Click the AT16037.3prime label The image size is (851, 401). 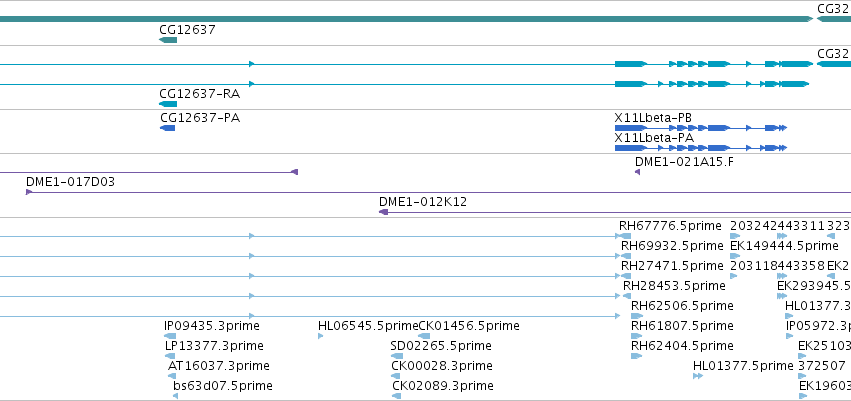219,366
